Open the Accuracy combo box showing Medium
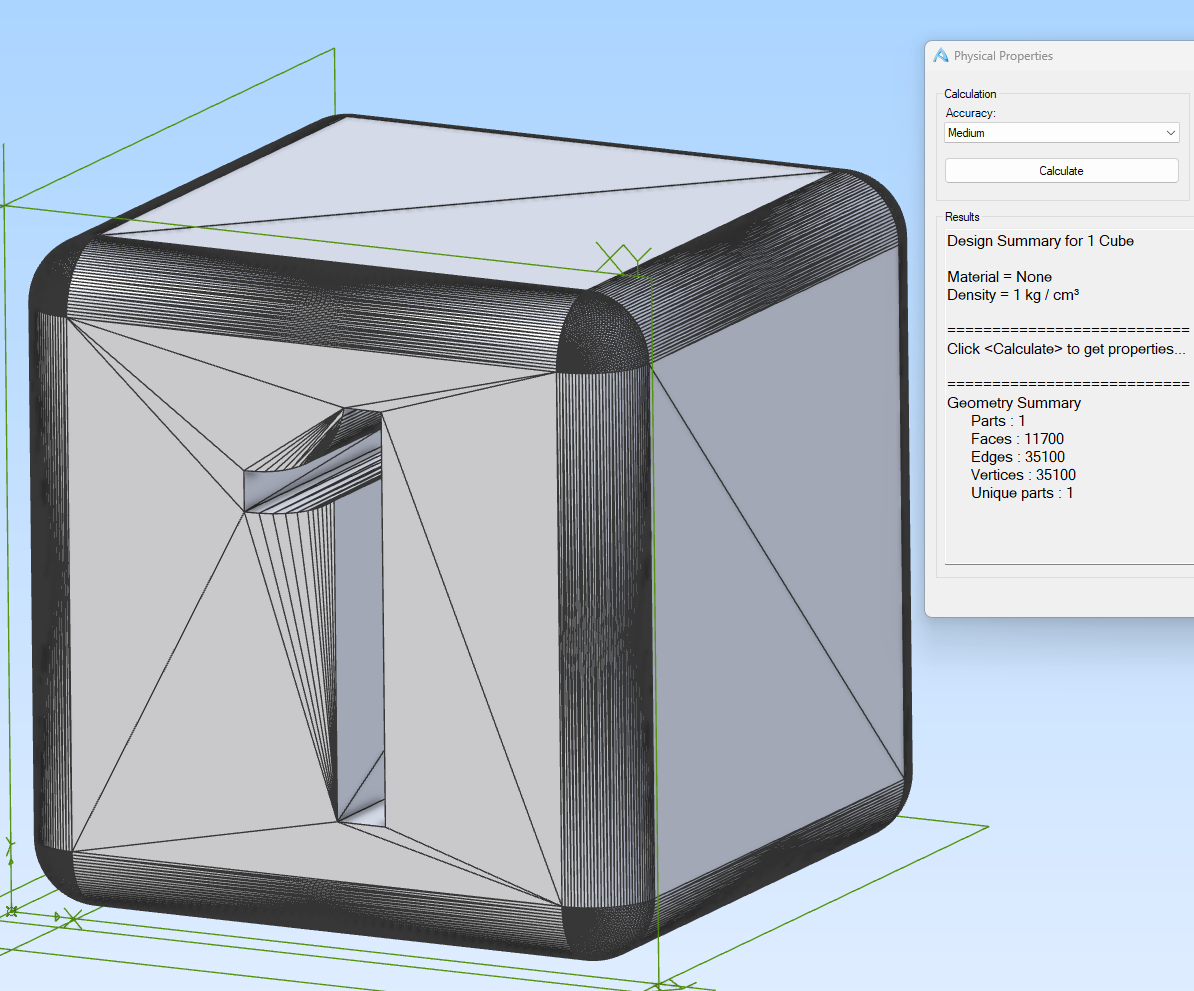The image size is (1194, 991). point(1050,133)
